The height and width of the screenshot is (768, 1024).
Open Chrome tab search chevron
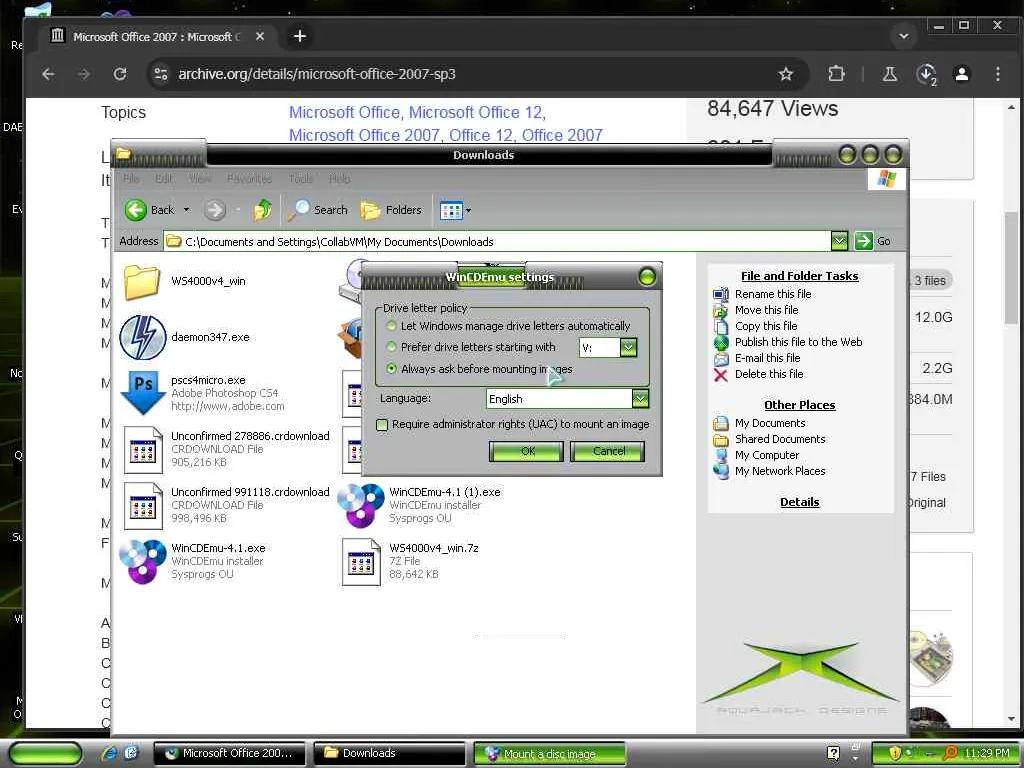point(904,36)
